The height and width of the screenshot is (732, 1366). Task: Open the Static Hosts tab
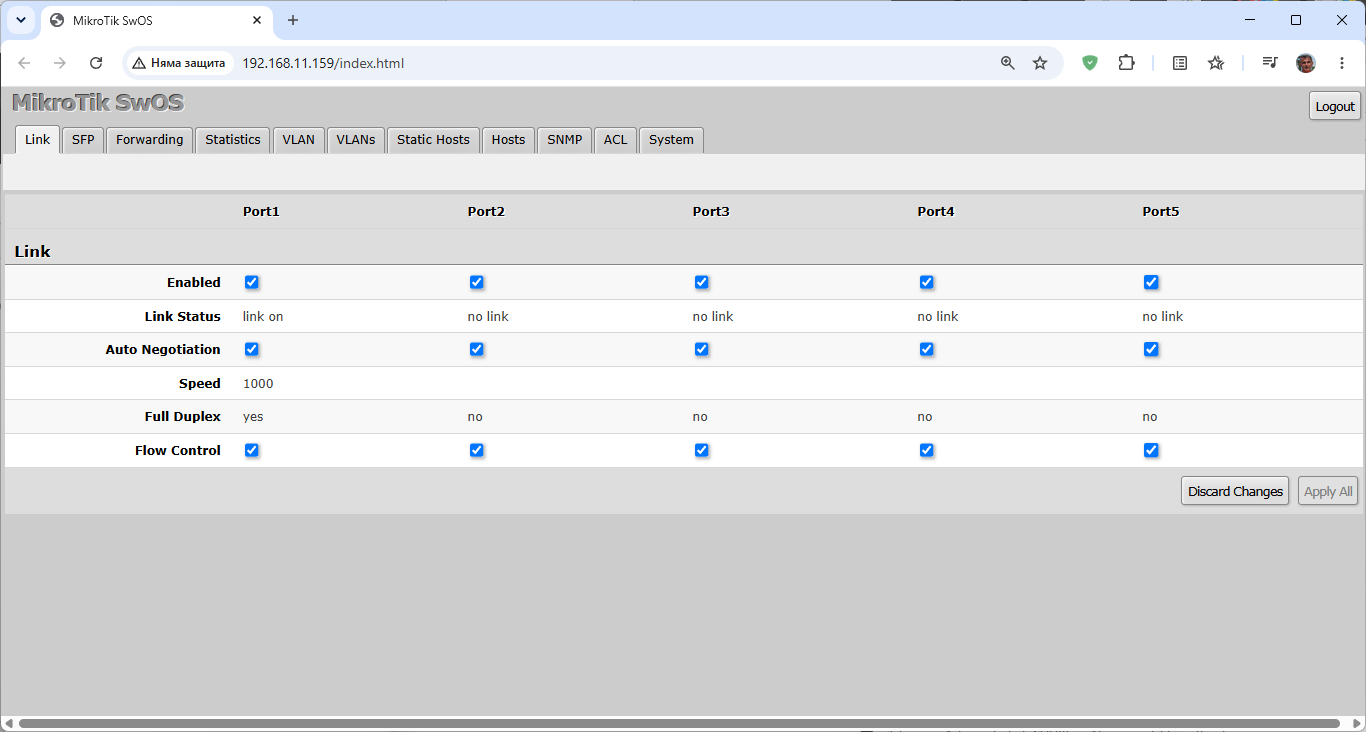pyautogui.click(x=433, y=140)
